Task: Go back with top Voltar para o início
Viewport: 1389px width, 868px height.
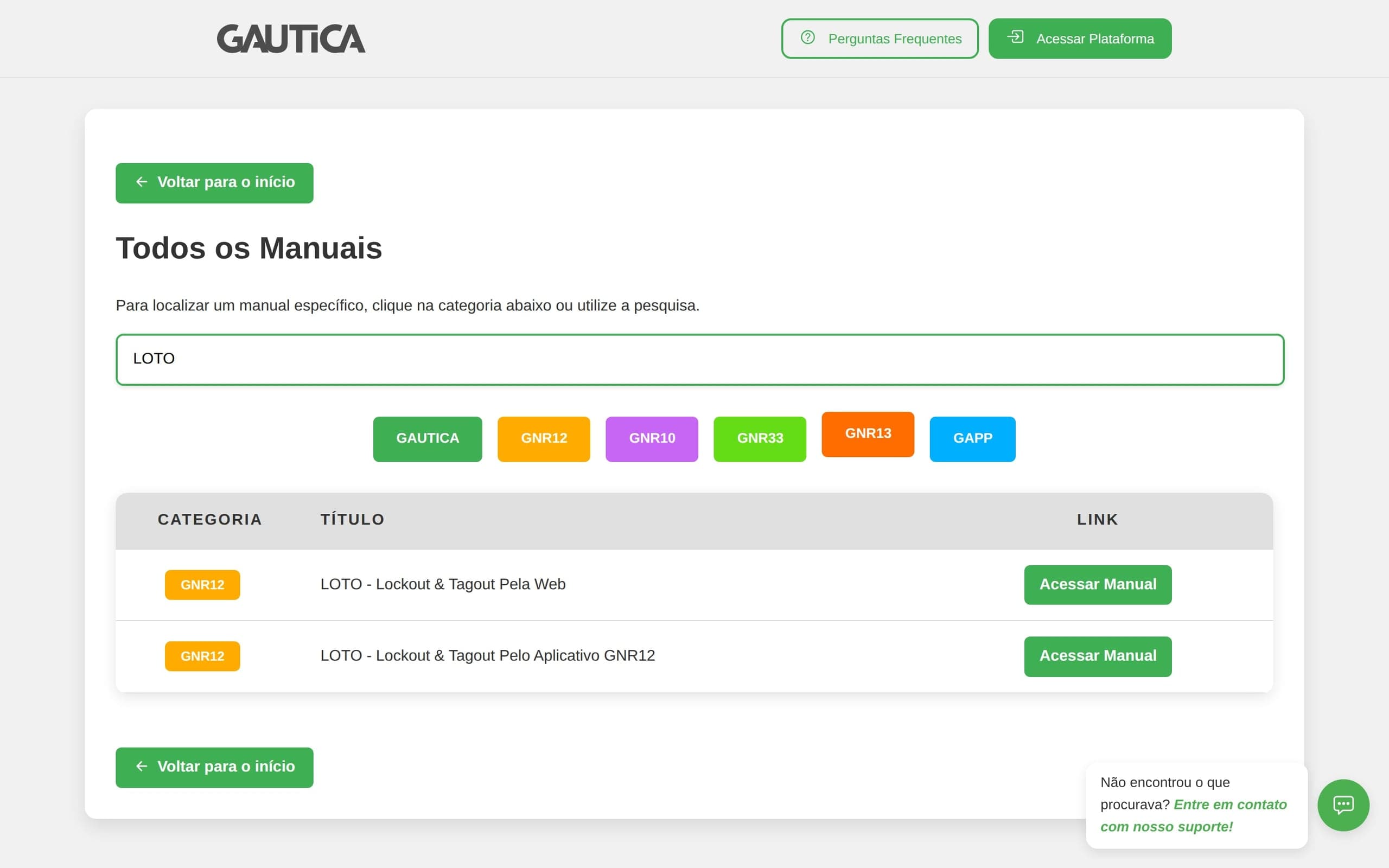Action: (x=214, y=183)
